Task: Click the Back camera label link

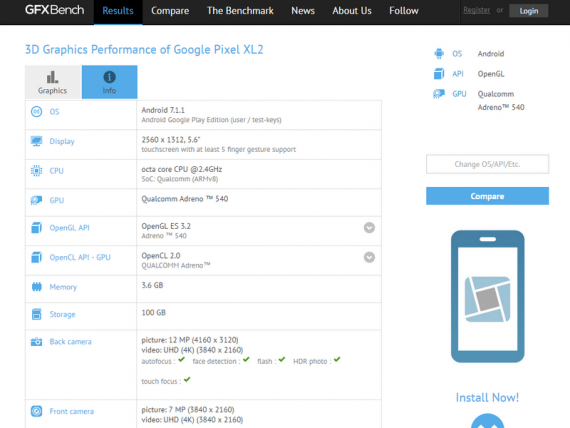Action: click(x=71, y=342)
